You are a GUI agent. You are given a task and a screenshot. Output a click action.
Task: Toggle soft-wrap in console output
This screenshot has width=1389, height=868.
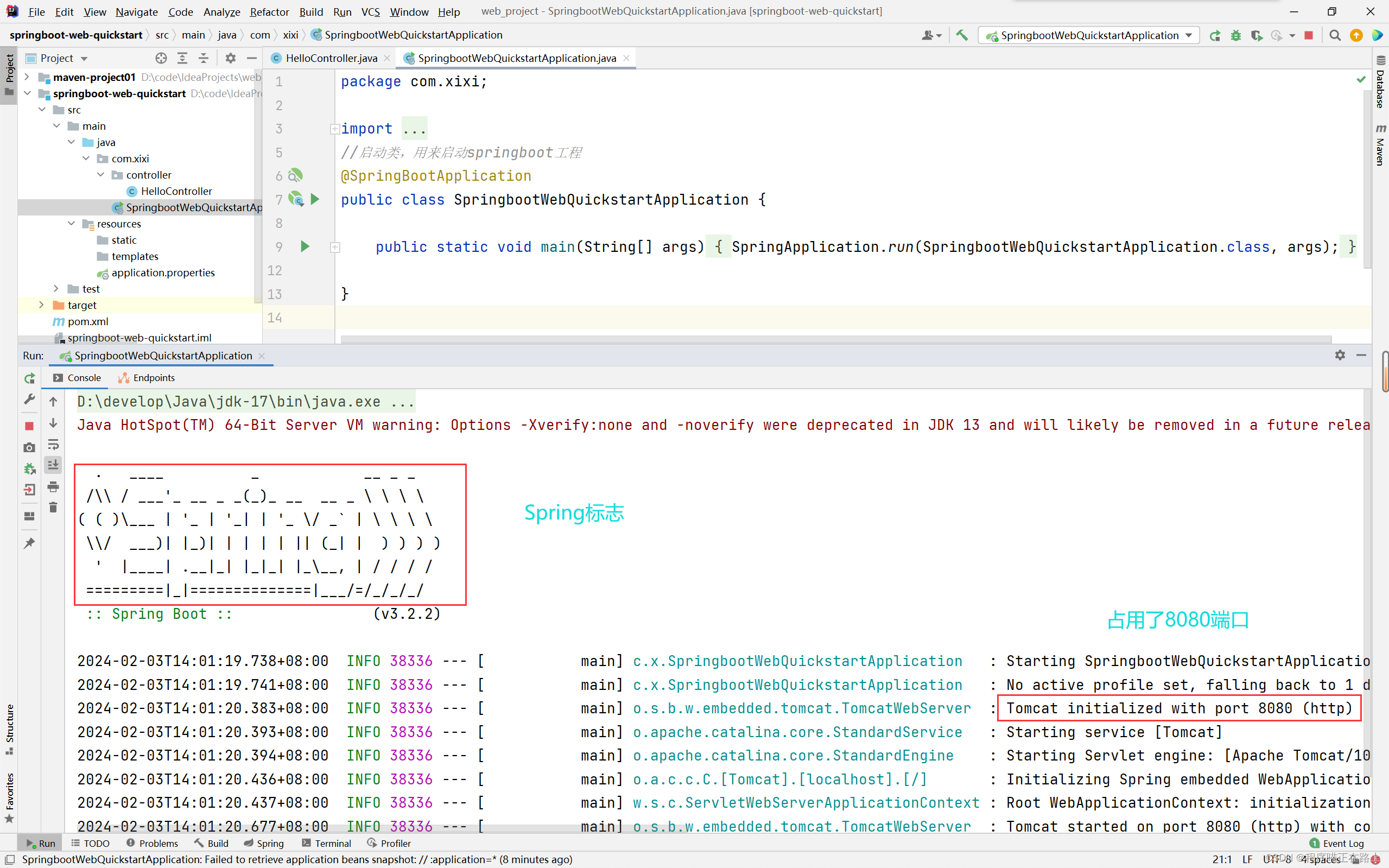tap(53, 445)
